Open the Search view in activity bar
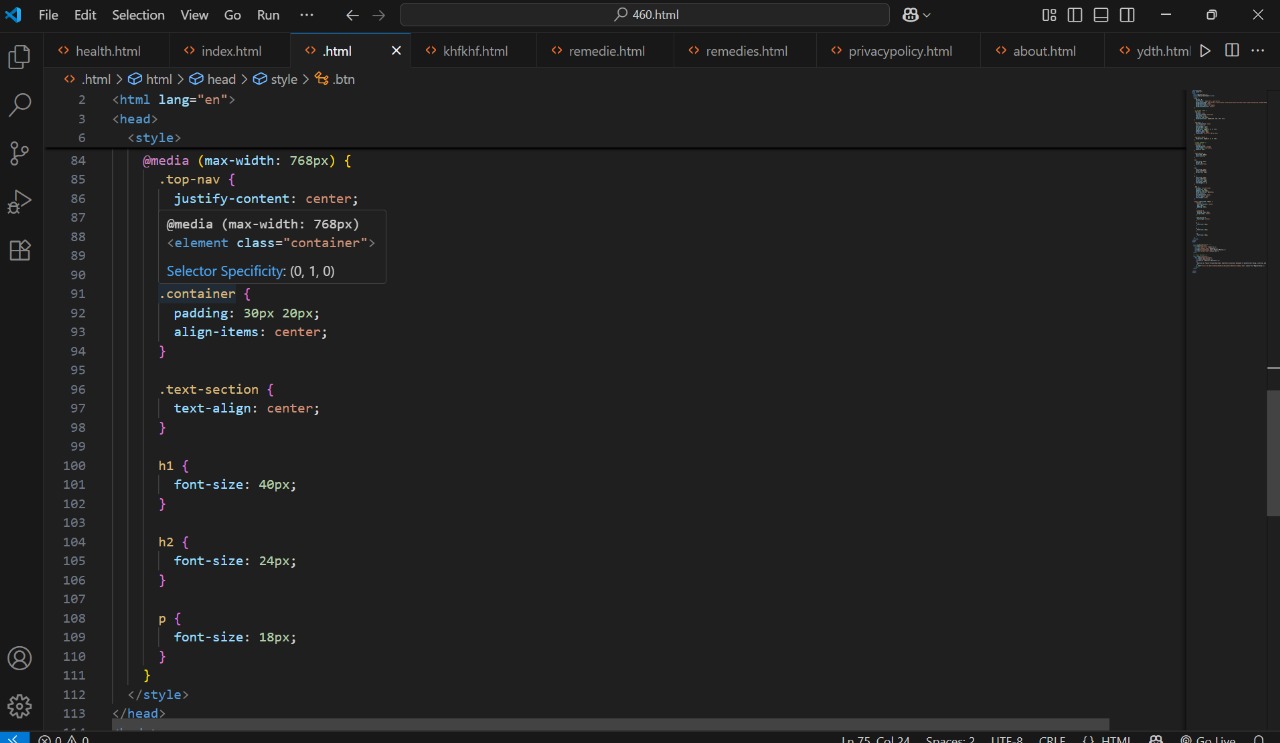The width and height of the screenshot is (1280, 743). pyautogui.click(x=19, y=105)
